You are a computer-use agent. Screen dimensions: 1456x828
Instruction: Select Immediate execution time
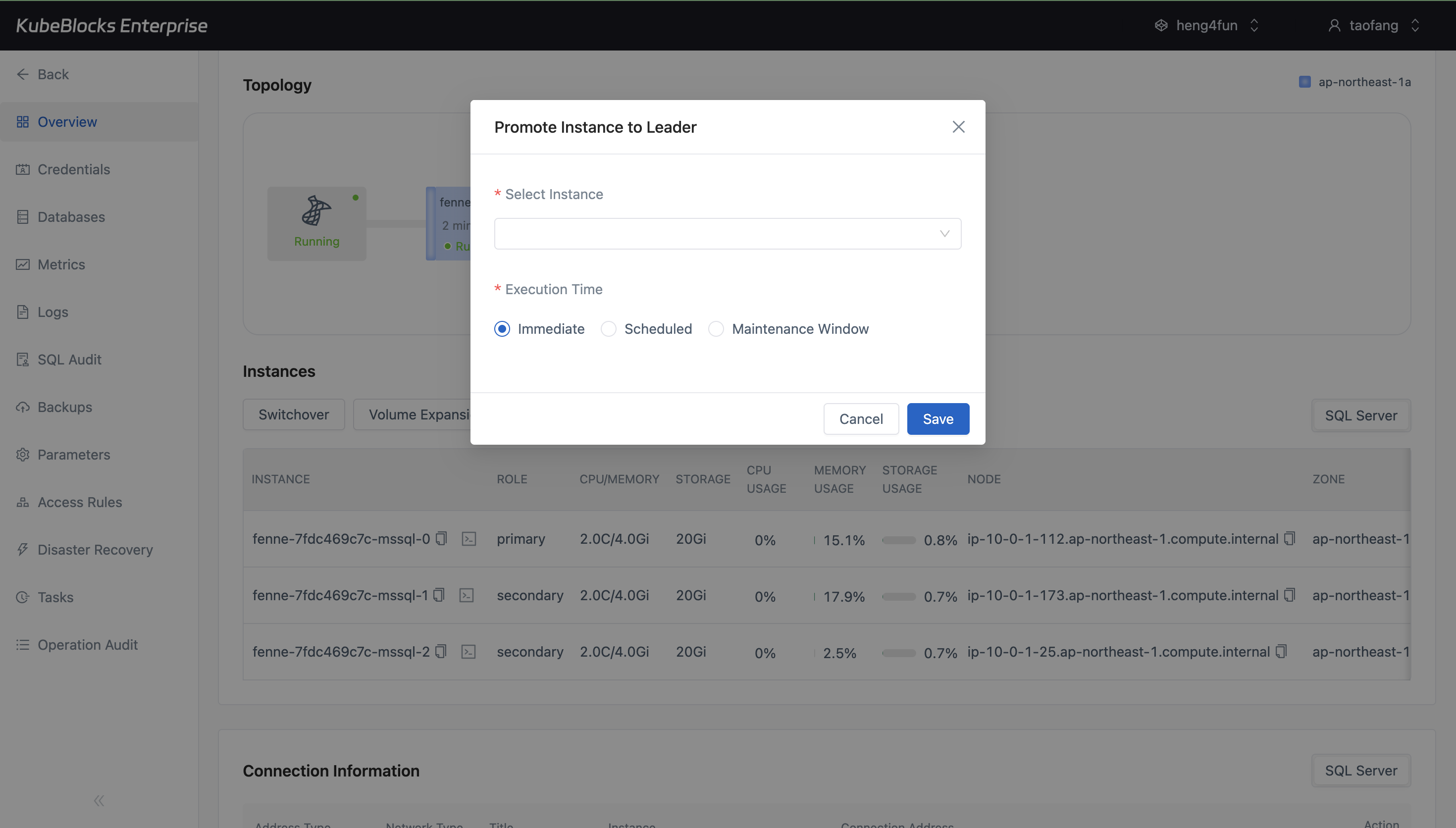(x=502, y=329)
